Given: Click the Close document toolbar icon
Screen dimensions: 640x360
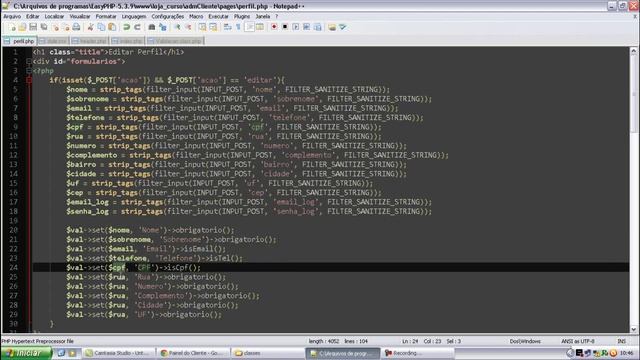Looking at the screenshot, I should coord(55,27).
